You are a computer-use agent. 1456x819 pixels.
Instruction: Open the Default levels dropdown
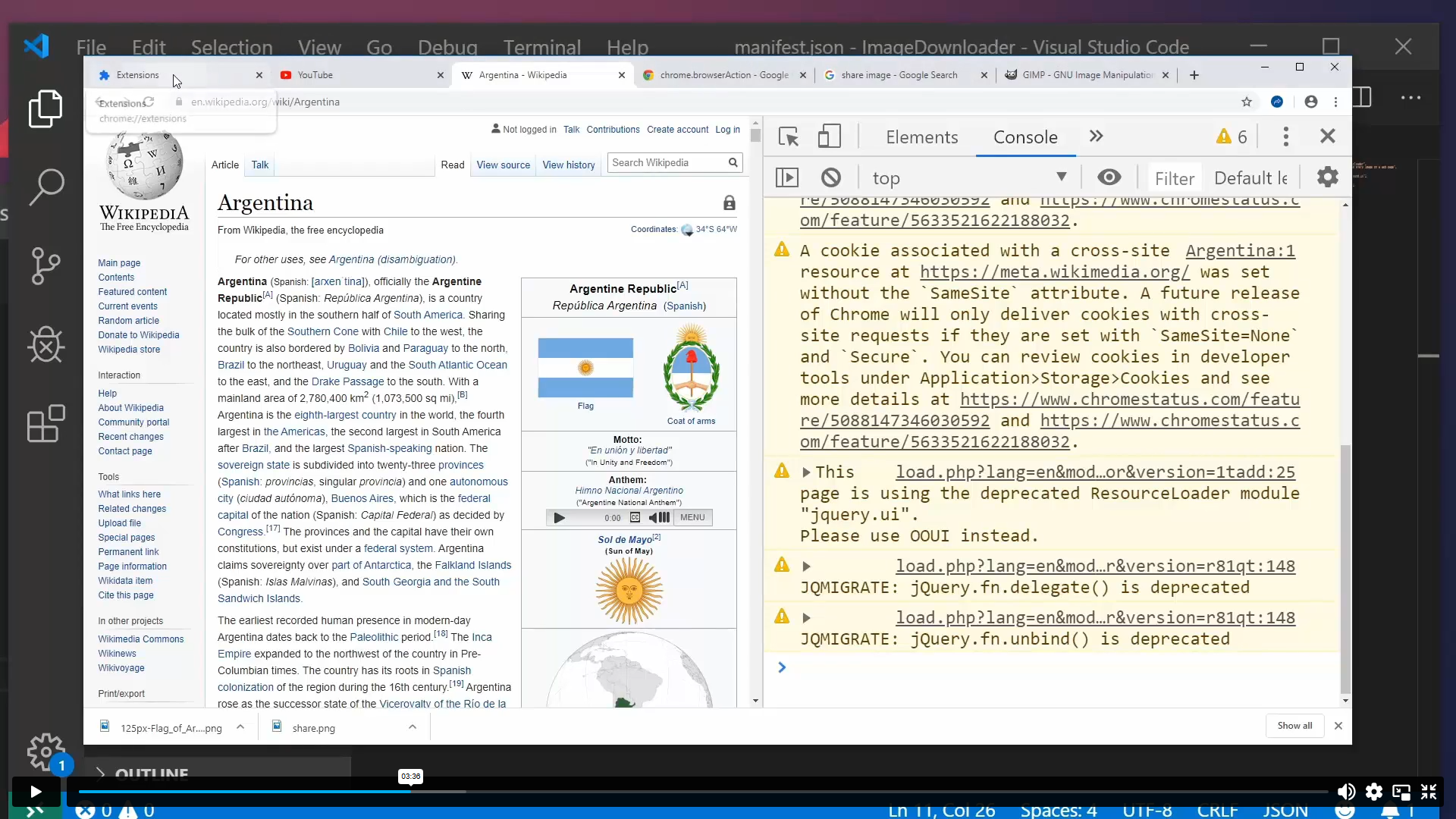[1251, 177]
